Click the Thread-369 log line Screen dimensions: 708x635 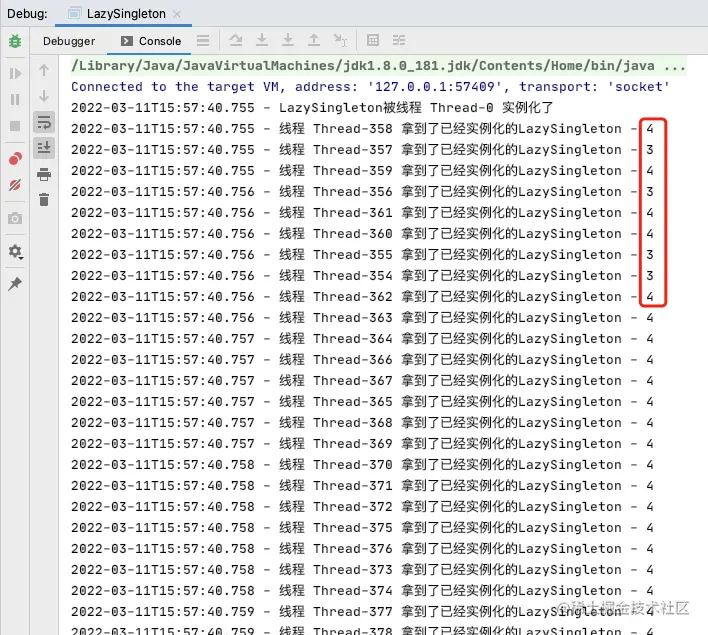pyautogui.click(x=363, y=444)
